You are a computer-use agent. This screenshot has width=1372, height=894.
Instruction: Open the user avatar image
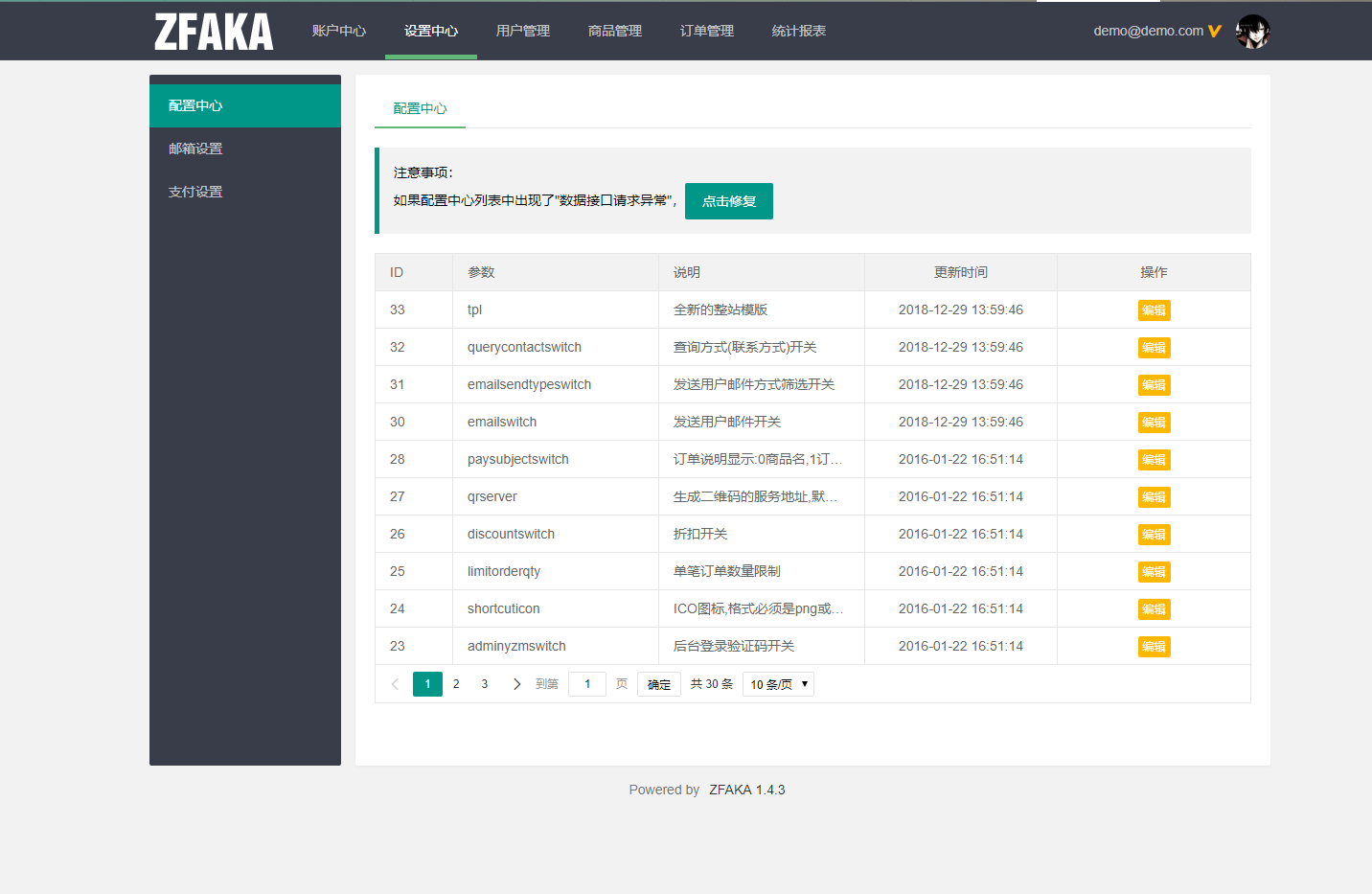tap(1252, 32)
